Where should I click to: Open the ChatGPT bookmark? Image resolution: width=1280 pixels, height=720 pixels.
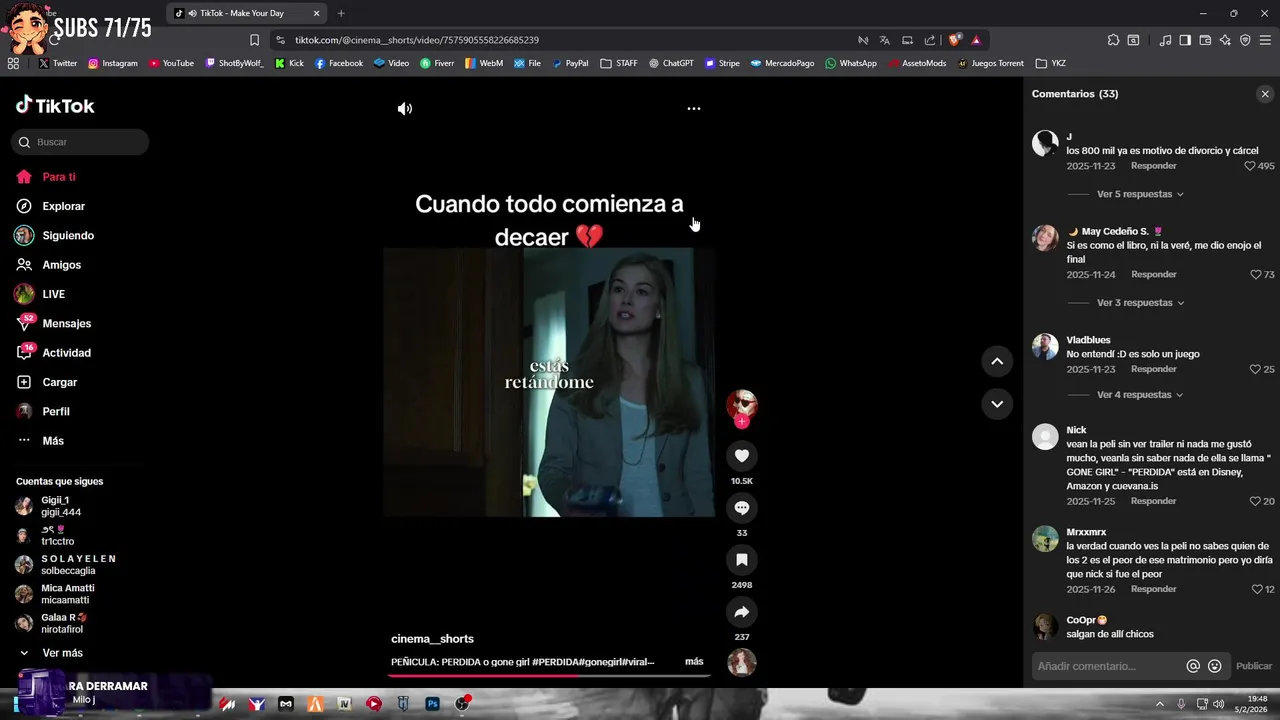point(671,63)
